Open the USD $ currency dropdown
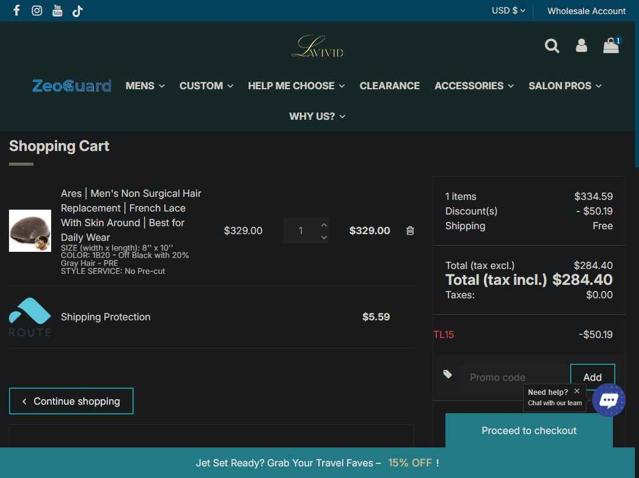The width and height of the screenshot is (639, 478). point(508,11)
